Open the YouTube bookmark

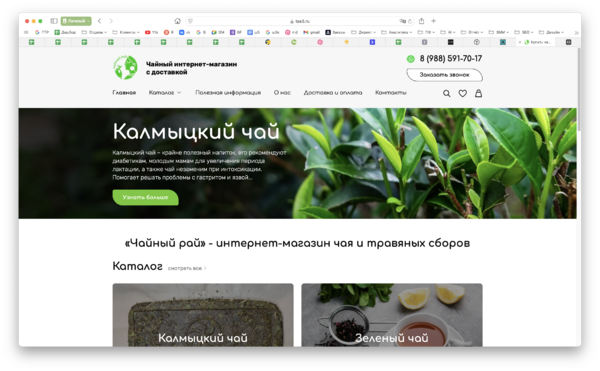click(x=152, y=33)
